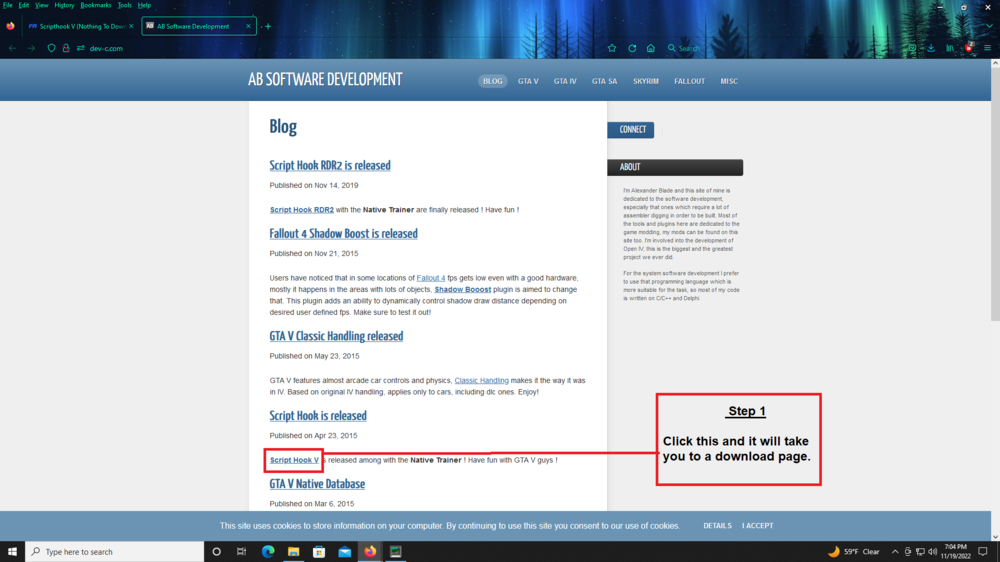Viewport: 1000px width, 562px height.
Task: Show hidden system tray icons
Action: pyautogui.click(x=895, y=551)
